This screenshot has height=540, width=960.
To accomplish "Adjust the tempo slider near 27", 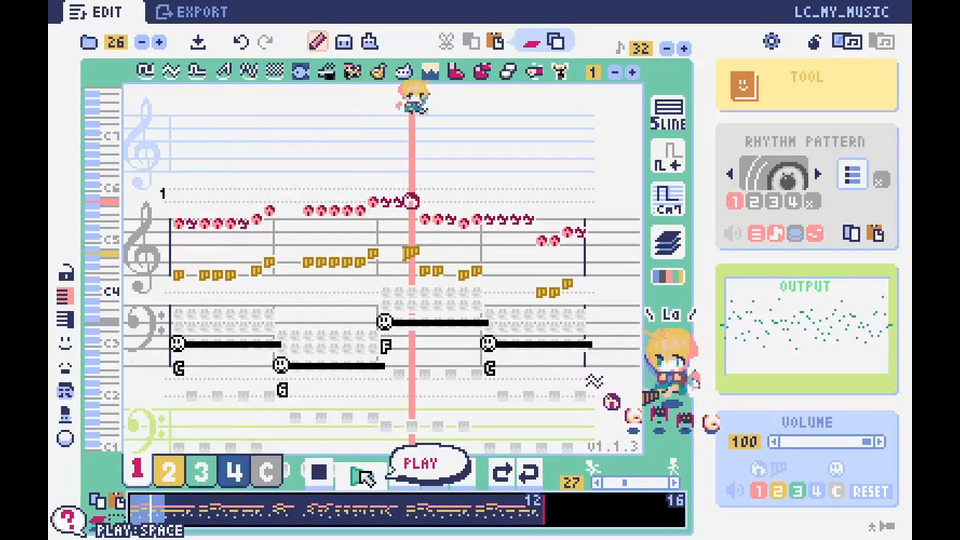I will click(635, 483).
